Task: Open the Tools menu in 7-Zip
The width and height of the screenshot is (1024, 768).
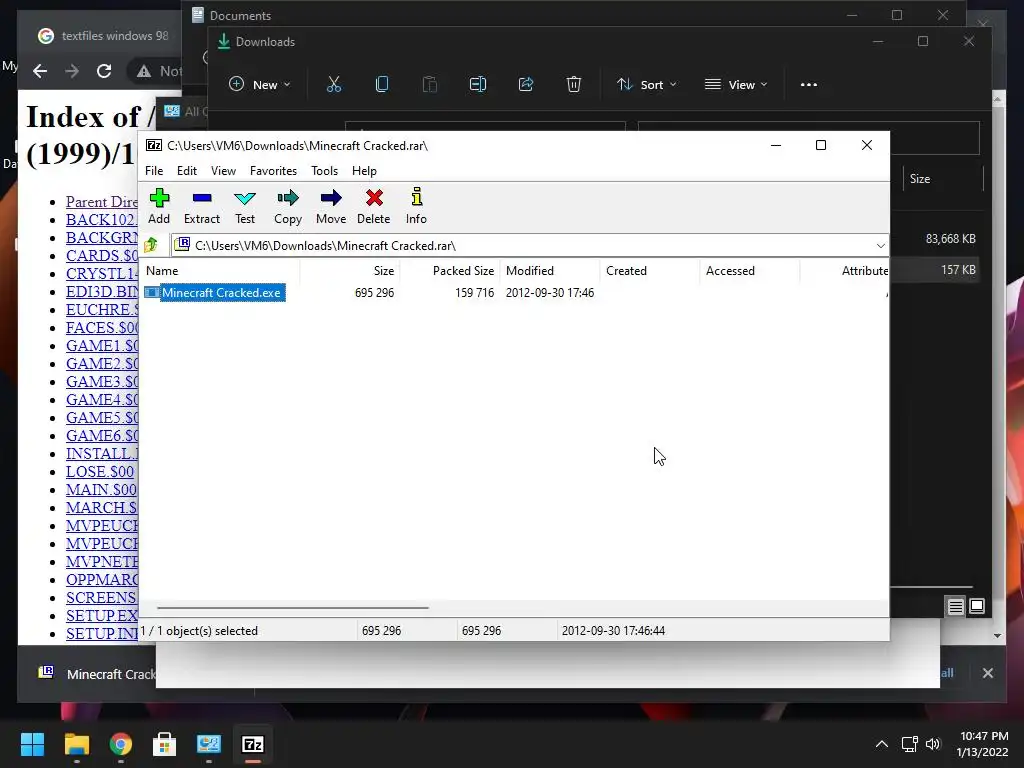Action: pyautogui.click(x=325, y=170)
